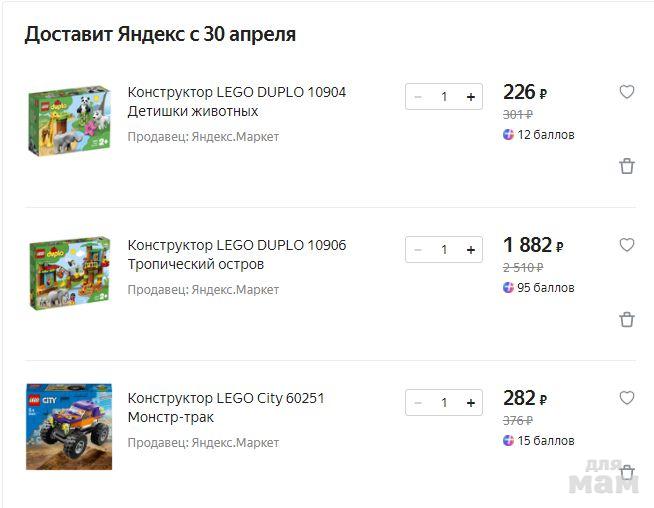The height and width of the screenshot is (508, 654).
Task: Decrease quantity of Монстр-трак set
Action: point(418,403)
